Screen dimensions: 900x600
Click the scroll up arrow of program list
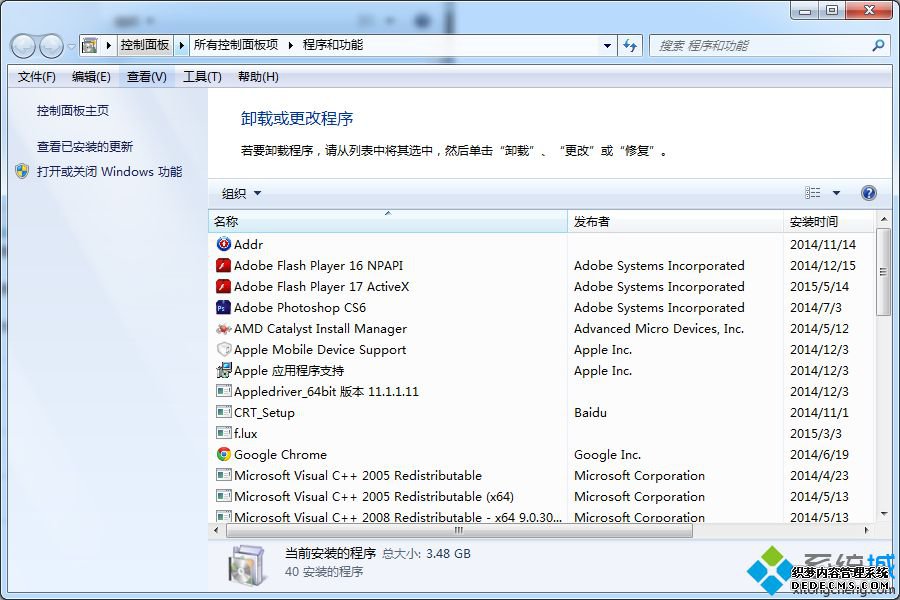(x=883, y=219)
